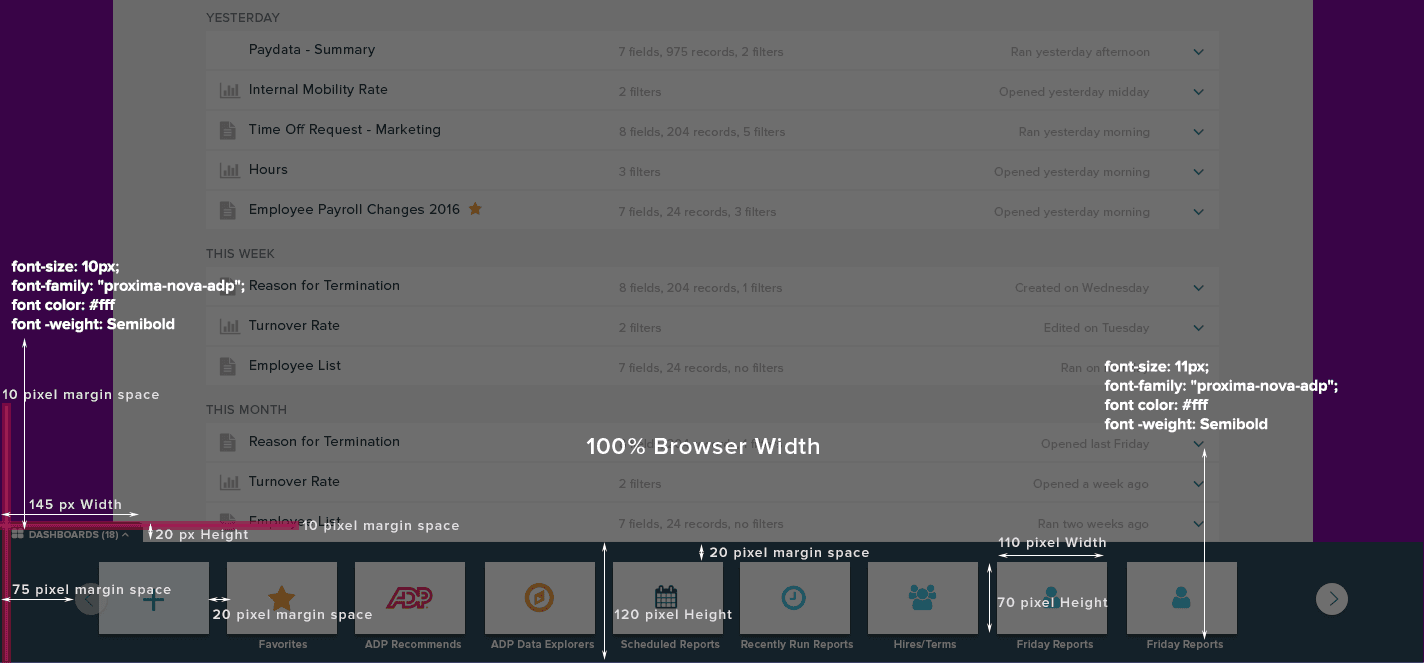
Task: Click document icon of Employee Payroll Changes 2016
Action: coord(228,210)
